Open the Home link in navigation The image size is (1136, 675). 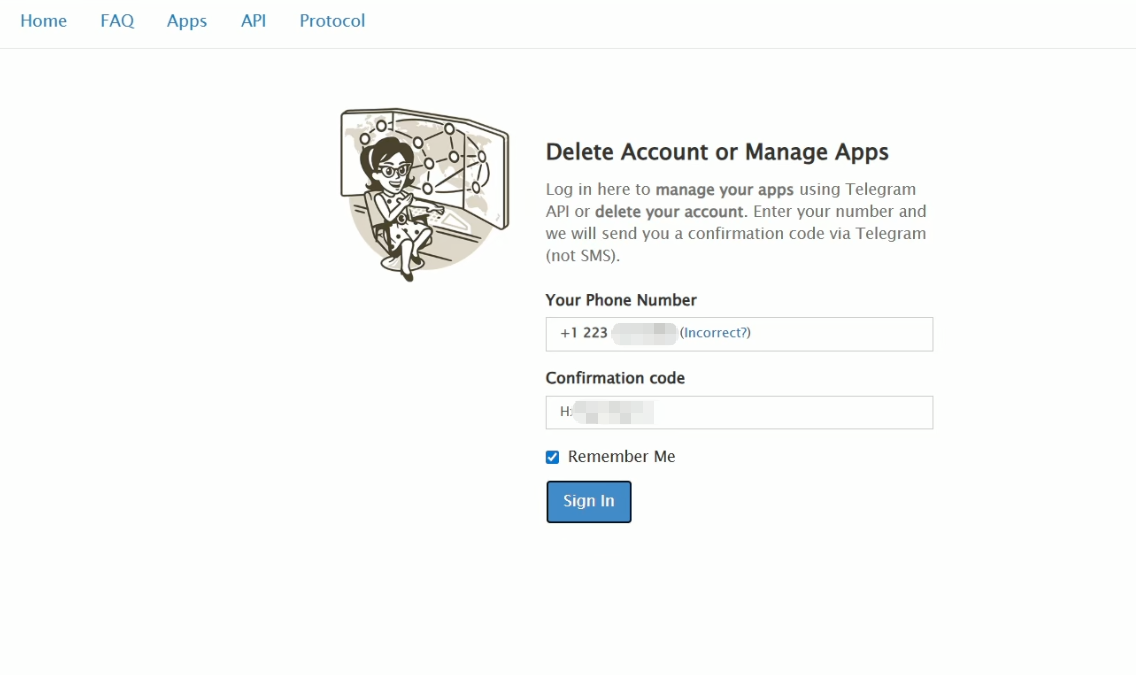43,21
